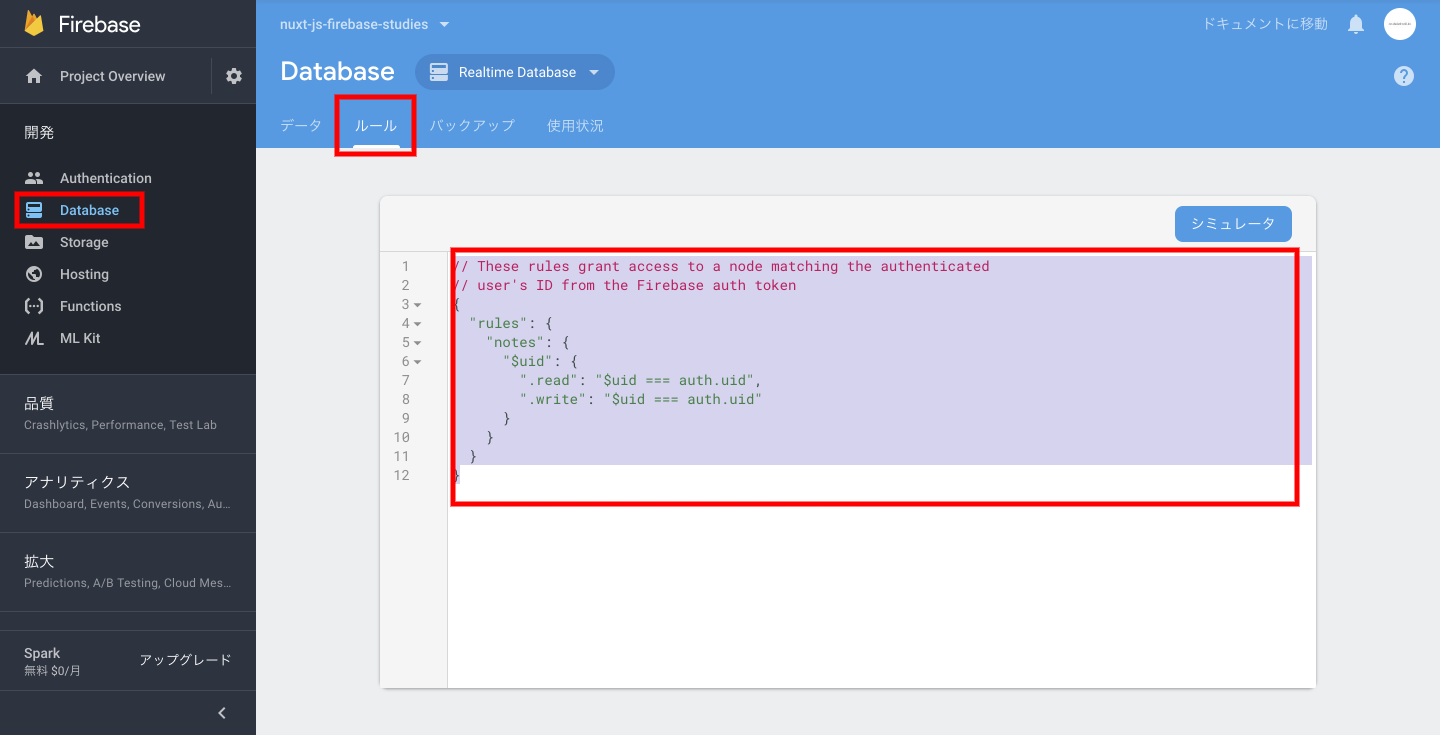Switch to the データ tab
This screenshot has width=1440, height=735.
301,126
